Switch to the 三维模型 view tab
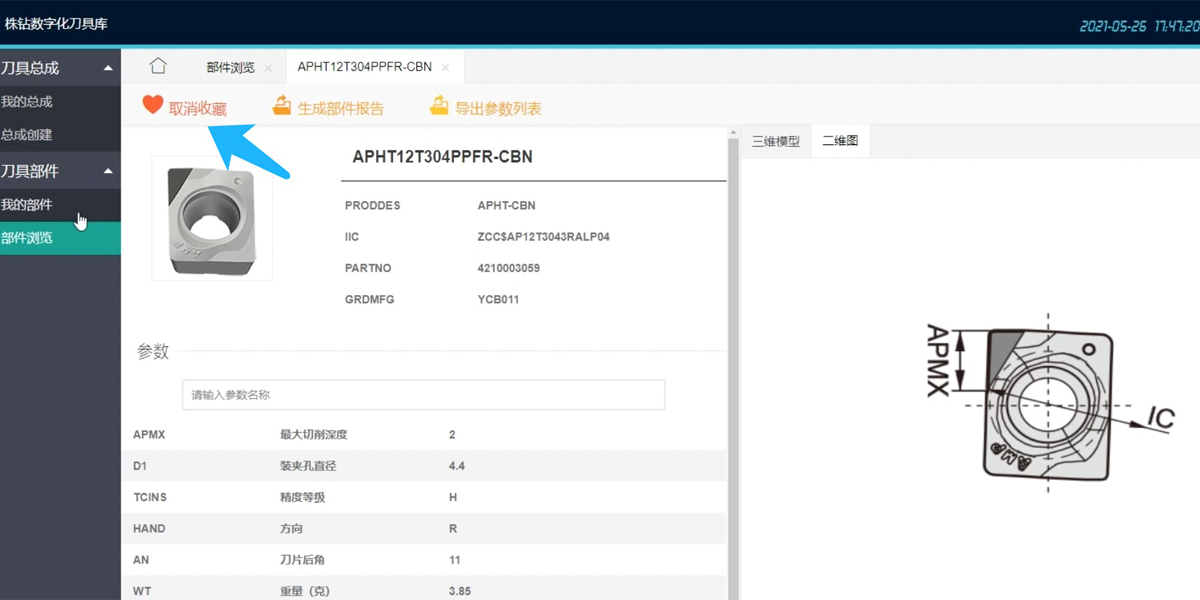1200x600 pixels. click(775, 140)
